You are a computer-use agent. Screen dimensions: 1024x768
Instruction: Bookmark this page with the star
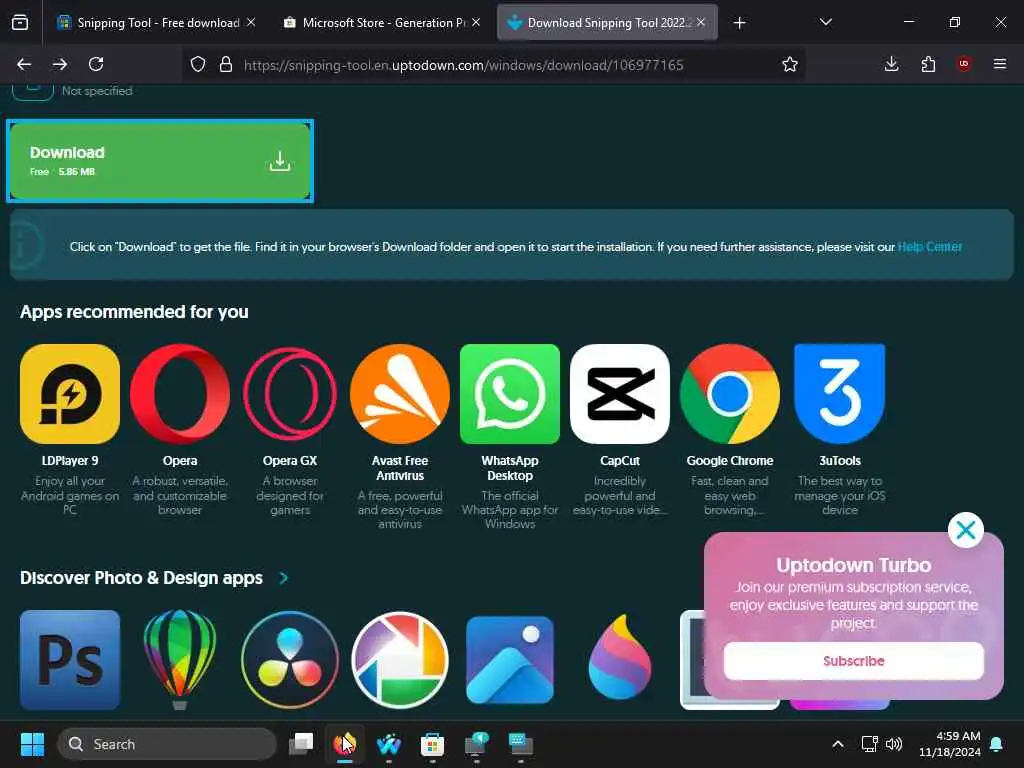(790, 64)
